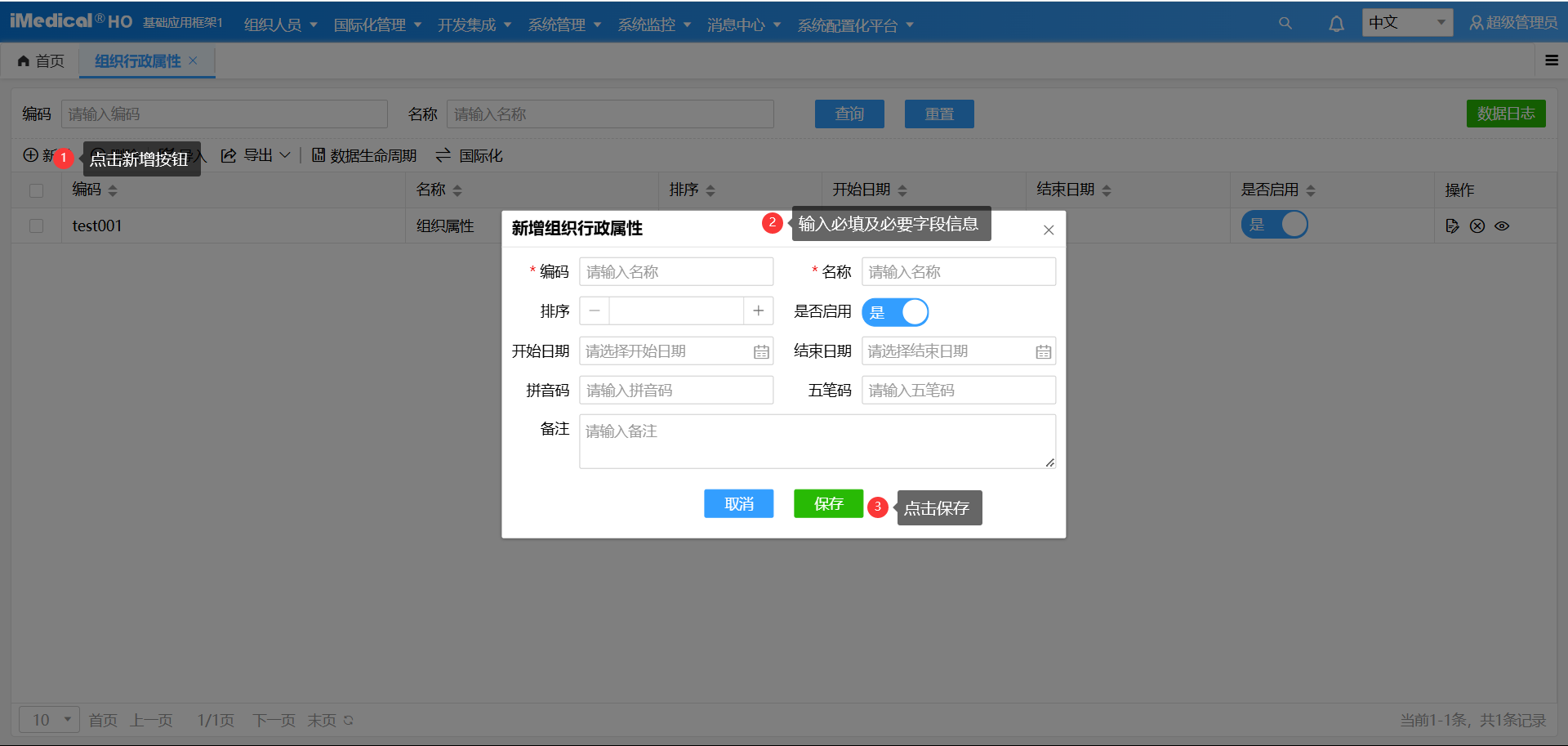
Task: Click the 取消 button in dialog
Action: click(738, 504)
